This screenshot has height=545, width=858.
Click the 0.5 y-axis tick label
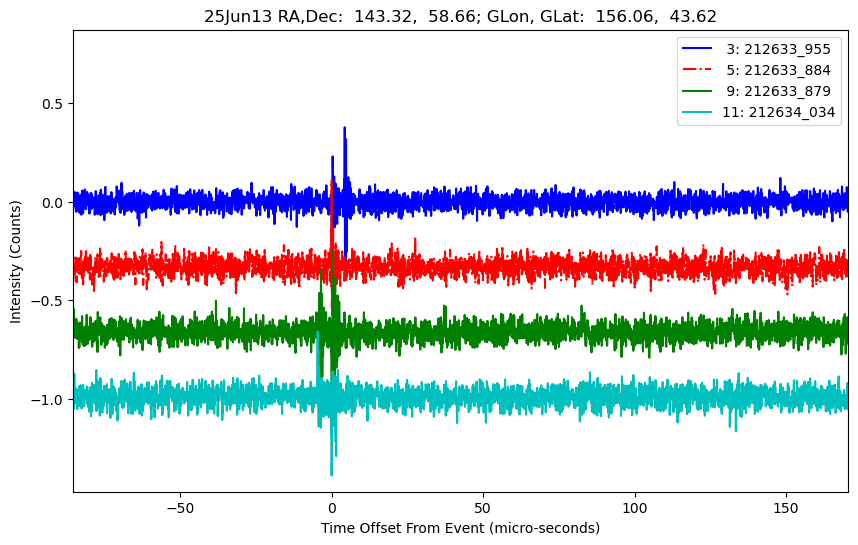tap(54, 104)
